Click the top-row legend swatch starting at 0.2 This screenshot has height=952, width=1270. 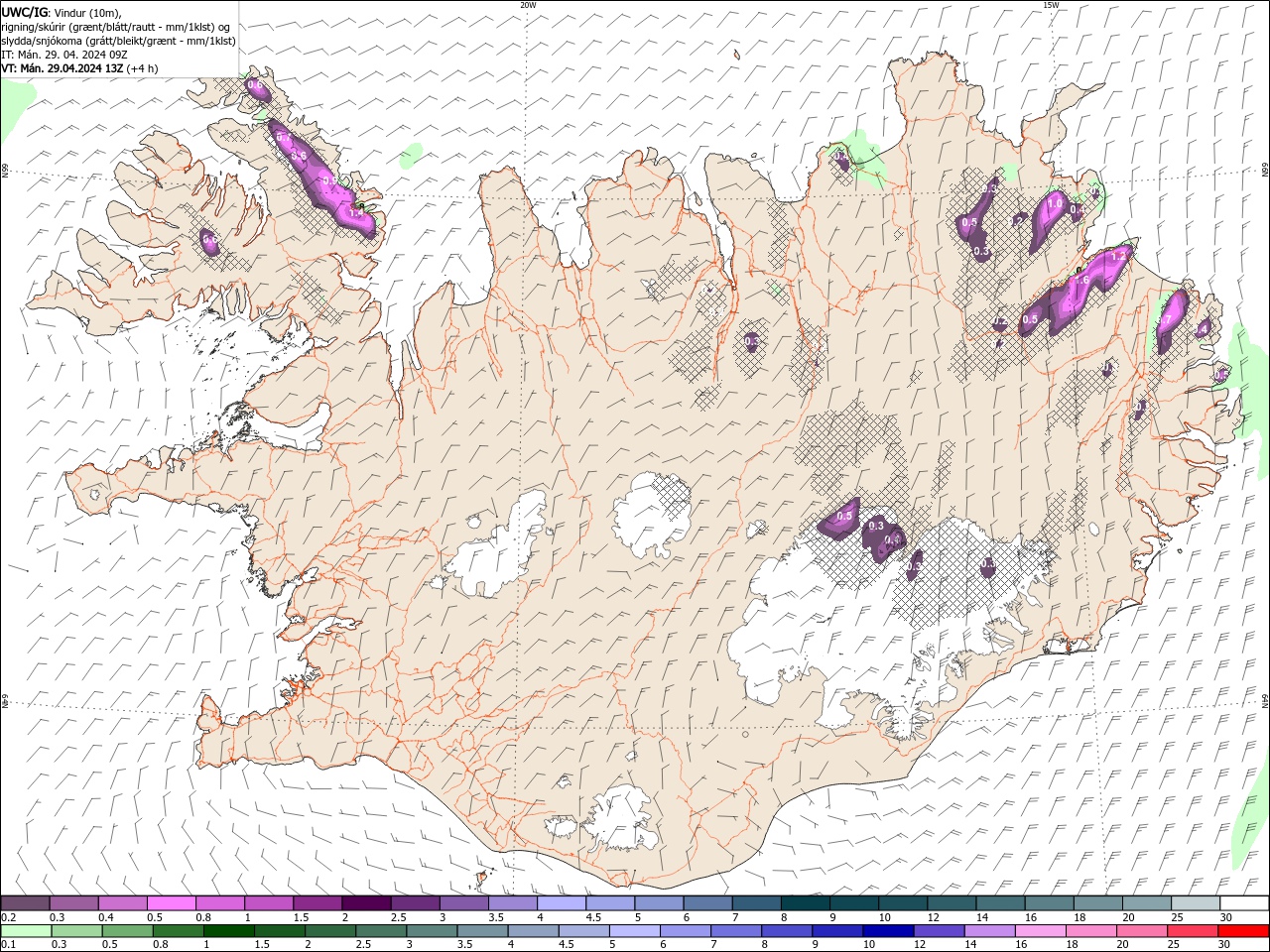[x=25, y=903]
